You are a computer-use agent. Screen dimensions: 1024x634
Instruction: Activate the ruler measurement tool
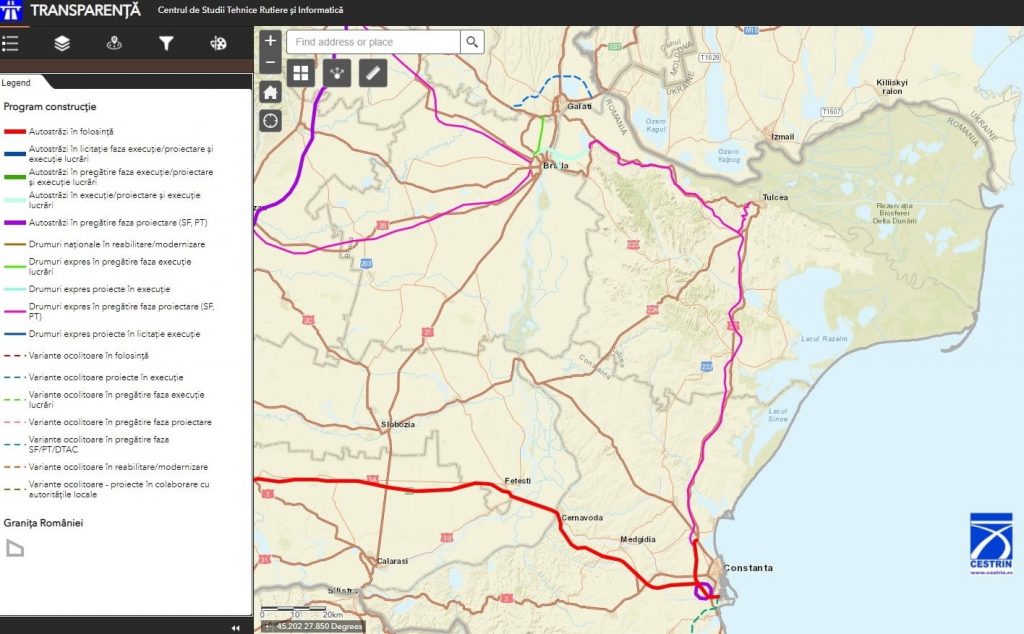click(373, 73)
